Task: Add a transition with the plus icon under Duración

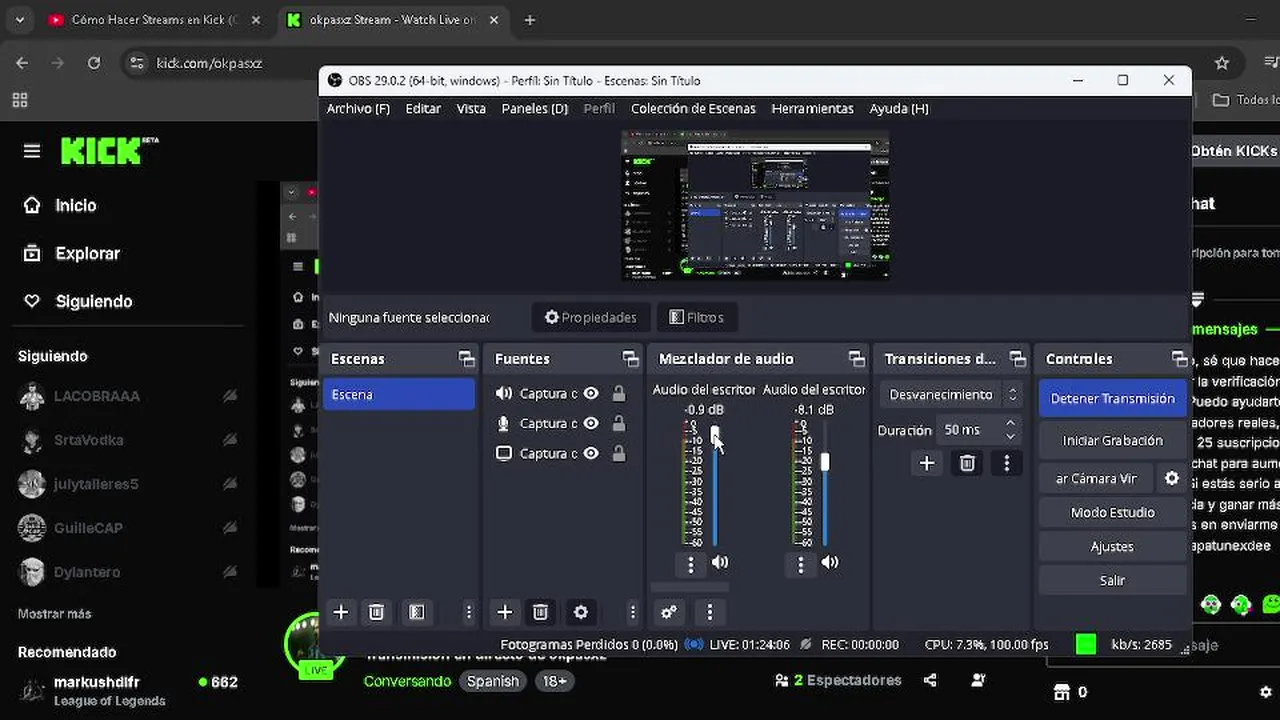Action: point(927,463)
